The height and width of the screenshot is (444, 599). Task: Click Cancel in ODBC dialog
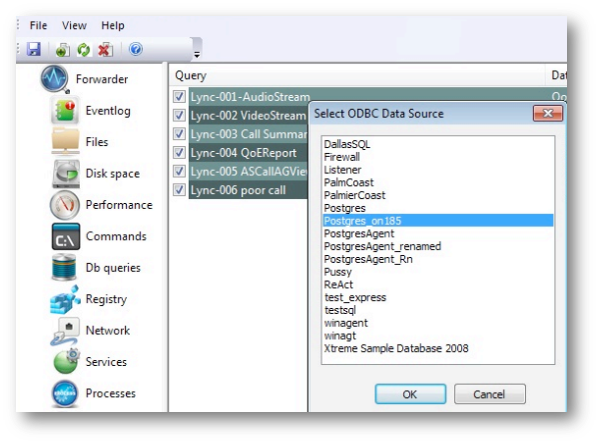click(x=489, y=394)
